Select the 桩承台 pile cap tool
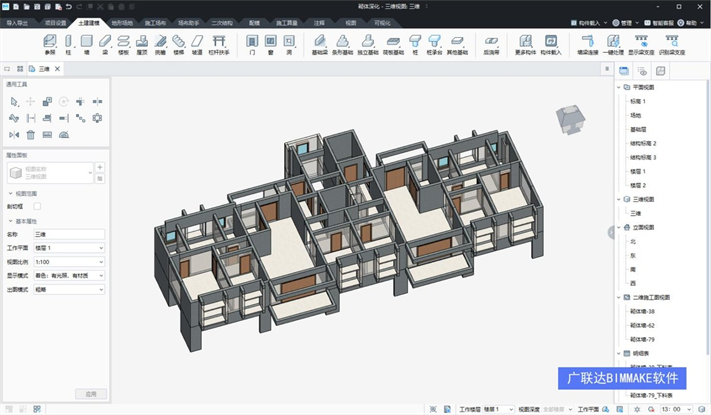 [434, 45]
